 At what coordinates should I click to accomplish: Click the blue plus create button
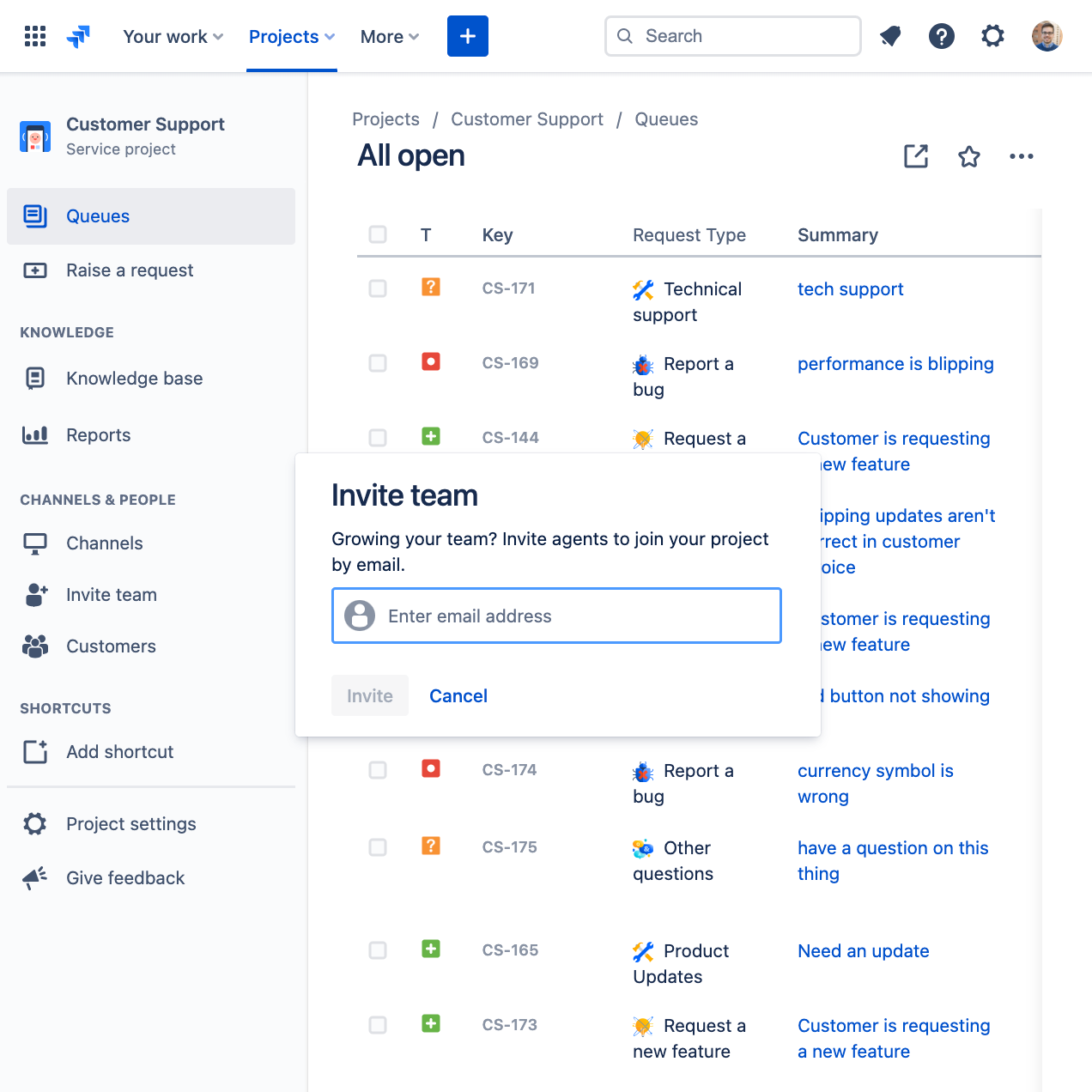pyautogui.click(x=467, y=36)
